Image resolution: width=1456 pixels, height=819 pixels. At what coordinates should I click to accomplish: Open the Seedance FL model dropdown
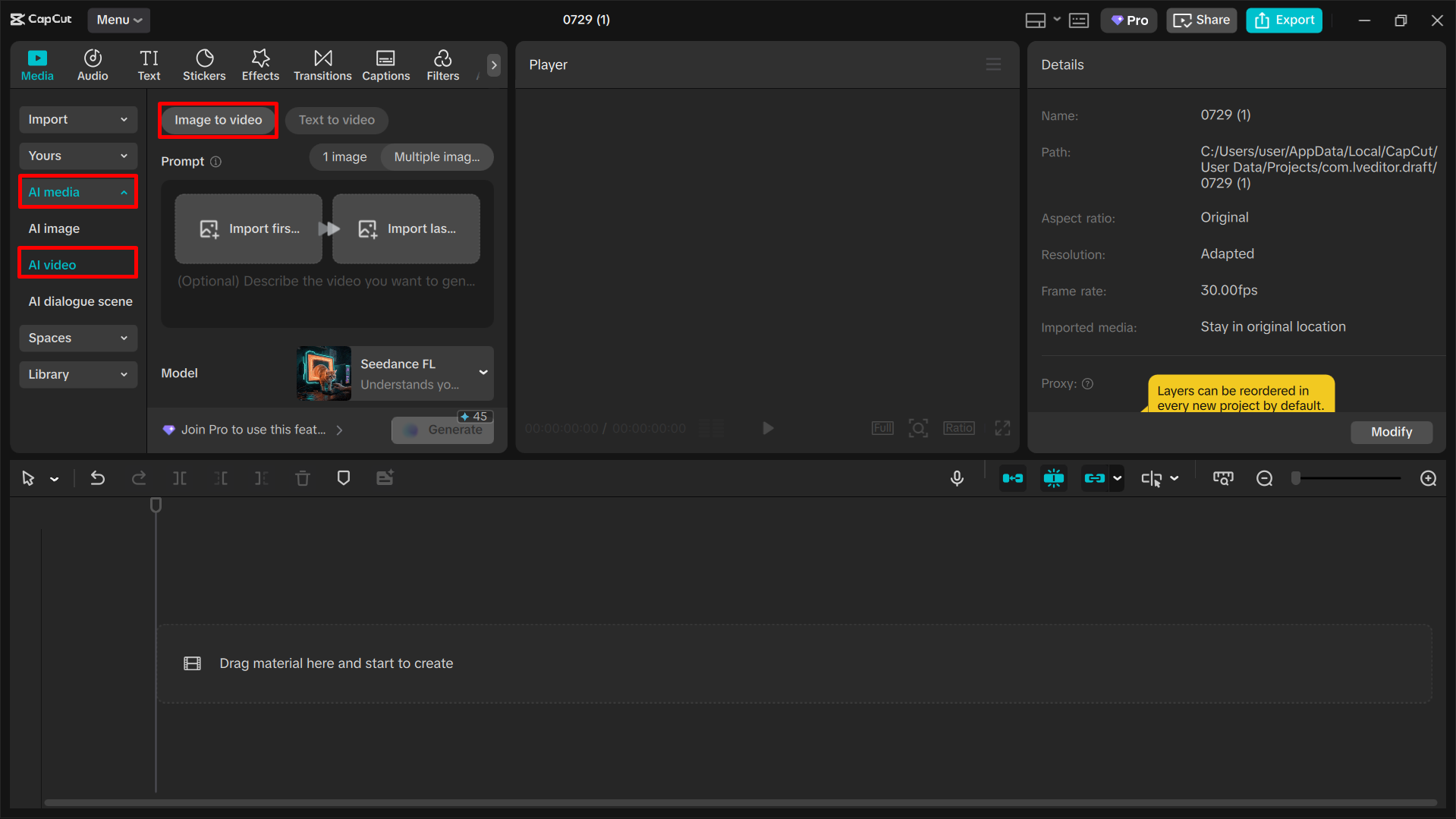click(x=483, y=373)
